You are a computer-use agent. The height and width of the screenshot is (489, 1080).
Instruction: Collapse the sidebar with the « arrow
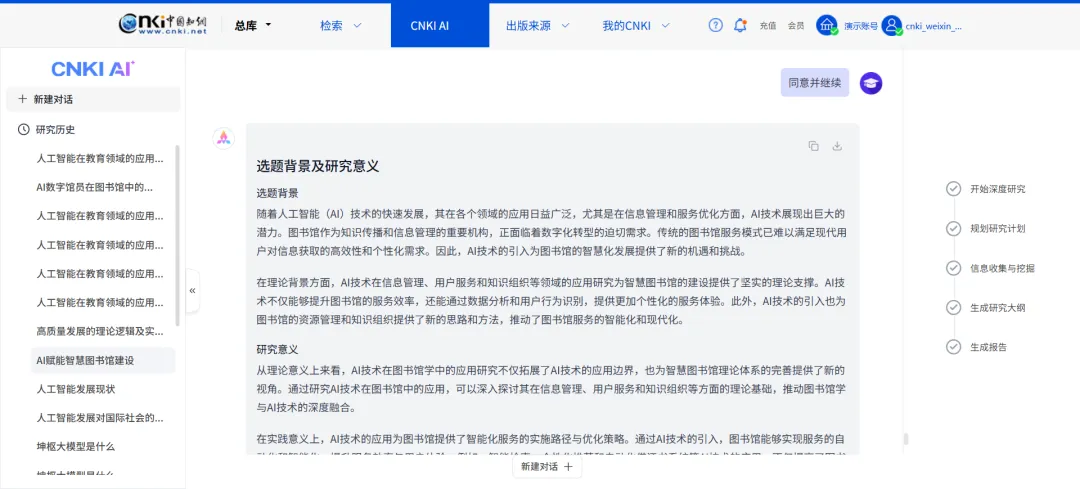192,290
